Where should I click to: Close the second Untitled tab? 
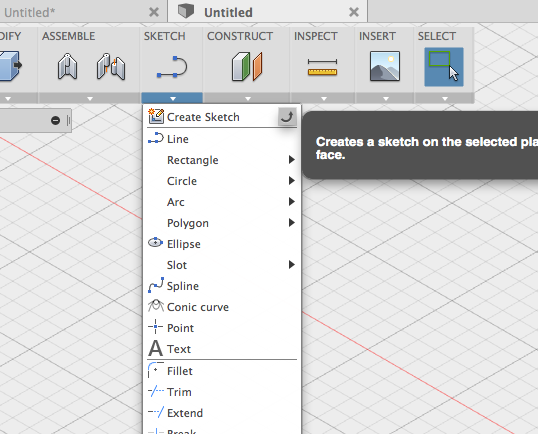pos(354,12)
